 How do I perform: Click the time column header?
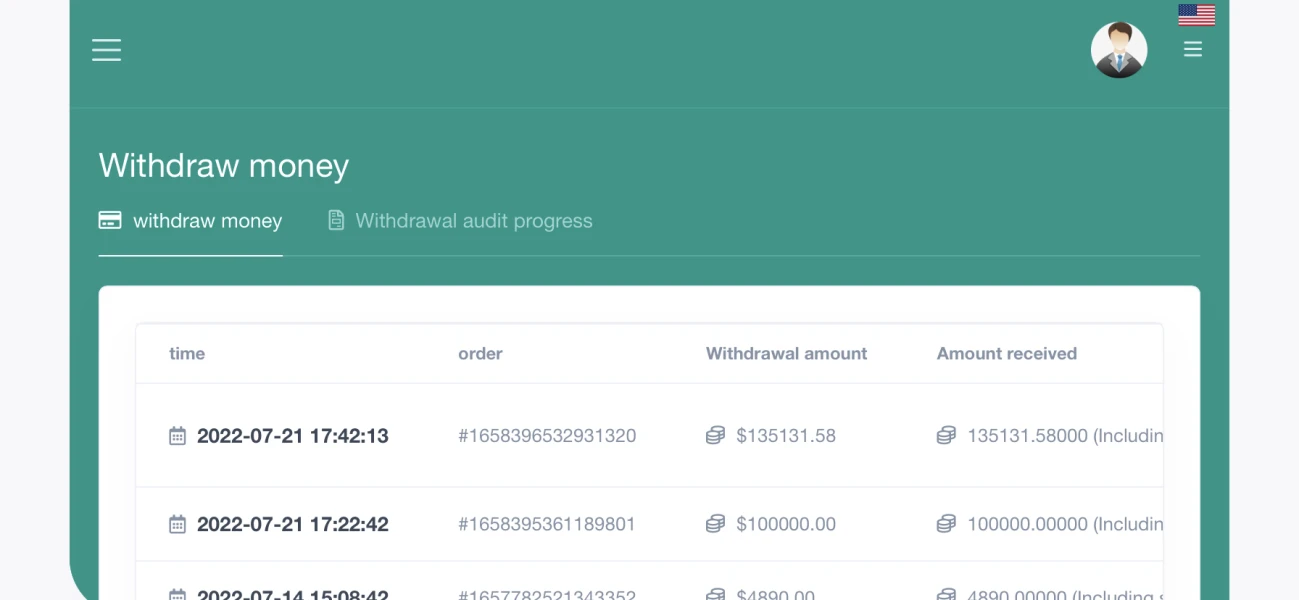point(187,354)
